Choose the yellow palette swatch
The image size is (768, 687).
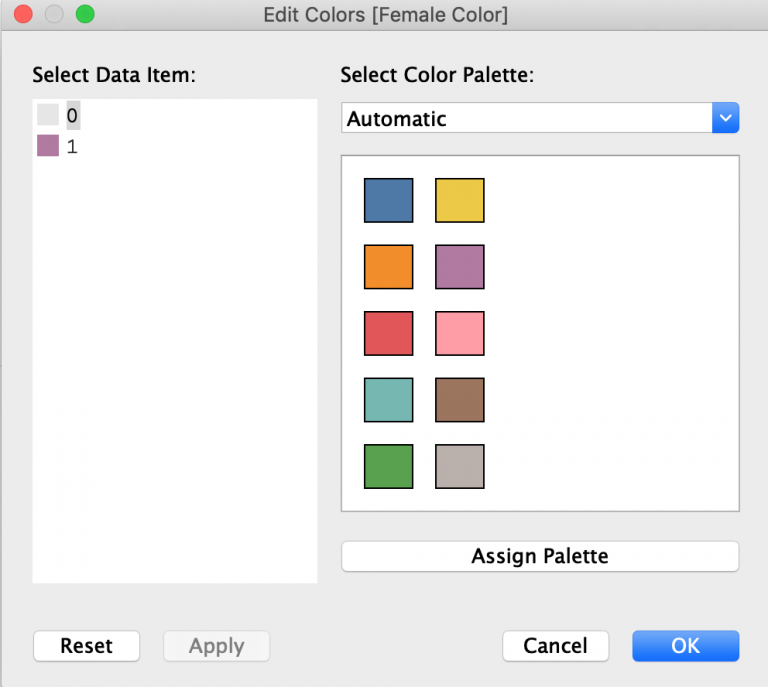pos(460,200)
